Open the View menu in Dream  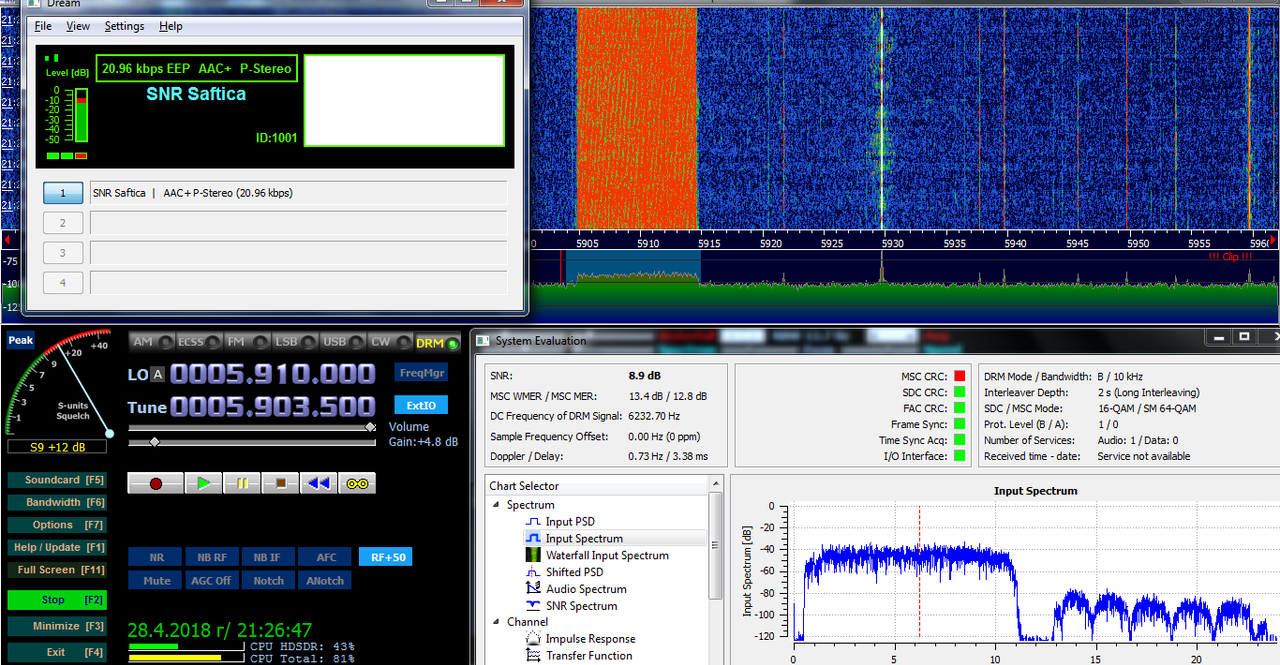(x=78, y=26)
